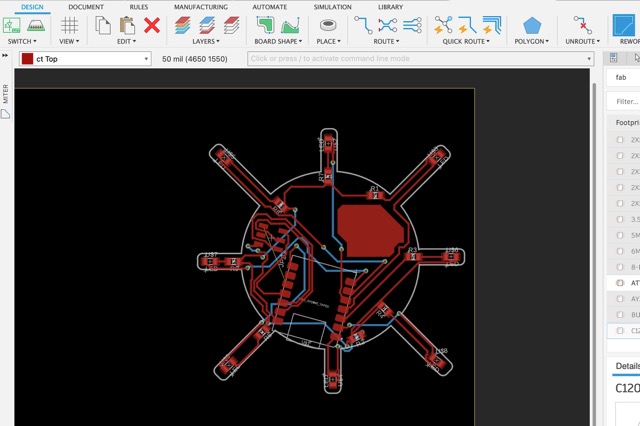Click the first Board Shape icon
The image size is (640, 426).
pyautogui.click(x=266, y=25)
